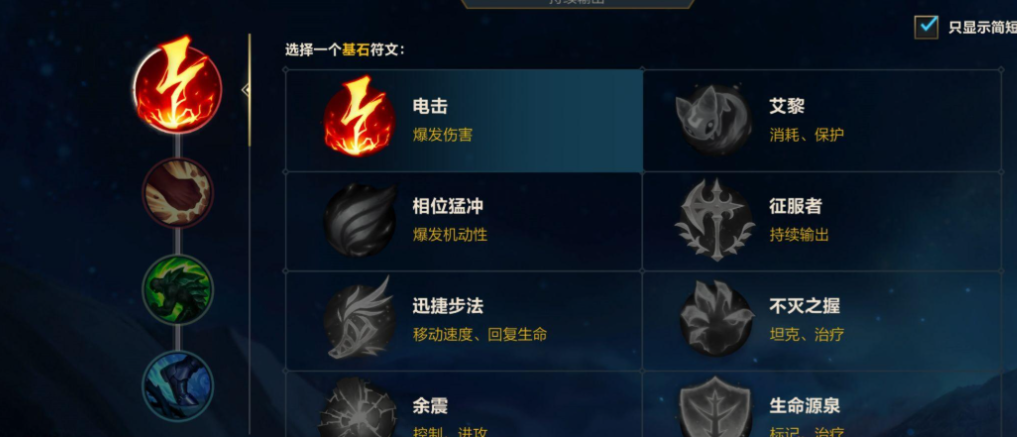Image resolution: width=1017 pixels, height=437 pixels.
Task: Select the 生命源泉 shield rune icon
Action: 715,407
